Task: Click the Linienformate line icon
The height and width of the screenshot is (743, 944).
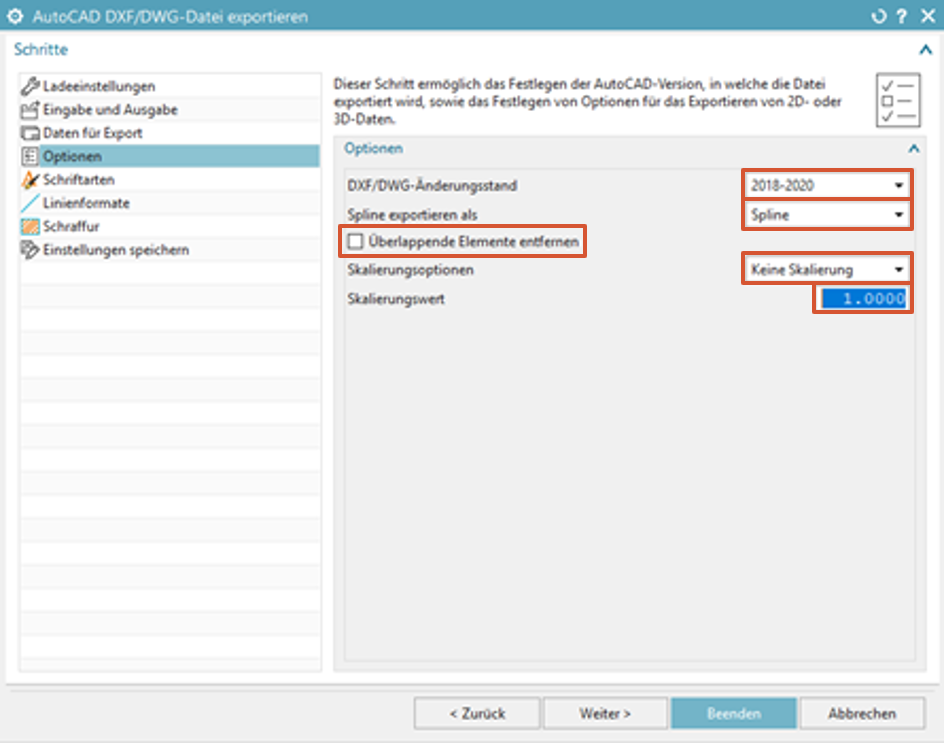Action: pyautogui.click(x=30, y=203)
